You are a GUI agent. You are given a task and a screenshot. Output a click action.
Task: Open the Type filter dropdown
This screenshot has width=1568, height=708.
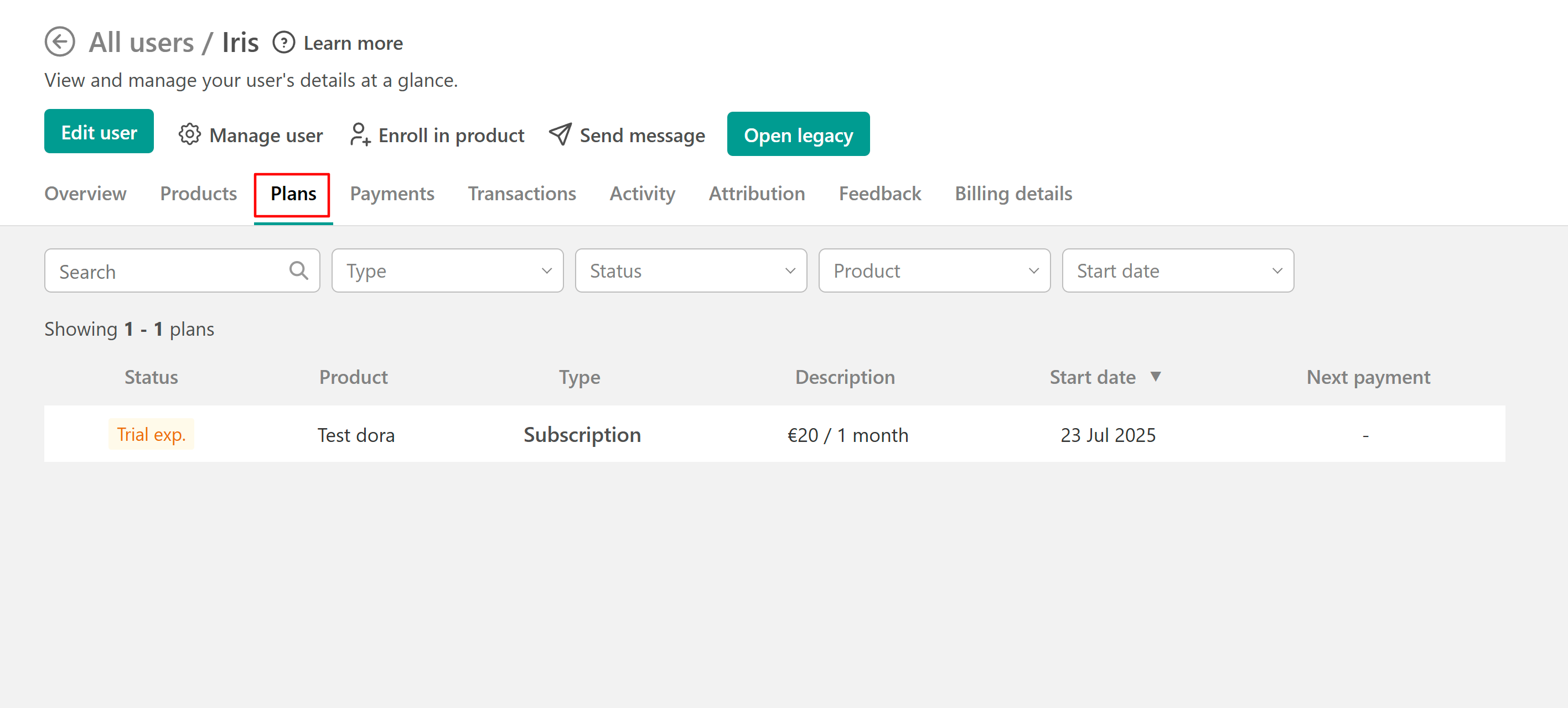click(x=447, y=270)
